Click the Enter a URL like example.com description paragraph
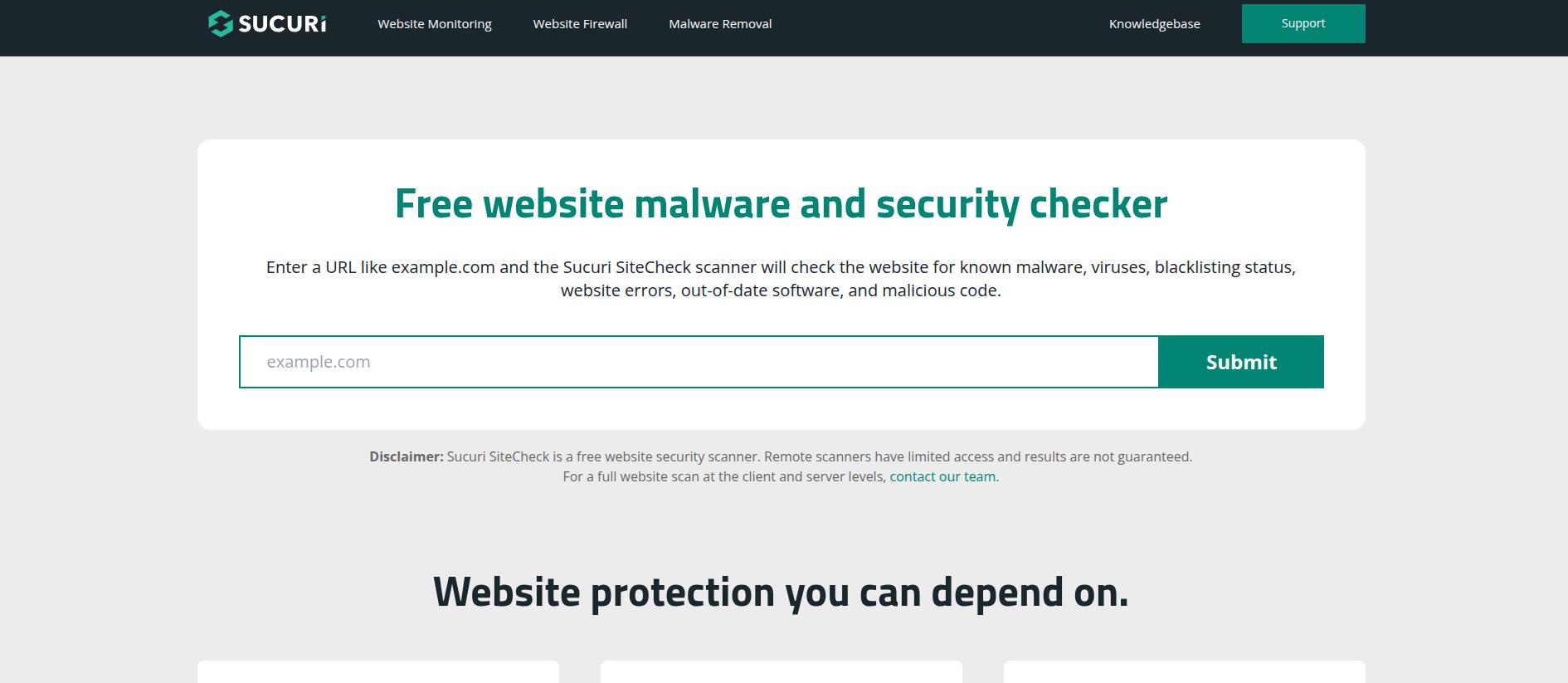Image resolution: width=1568 pixels, height=683 pixels. point(781,279)
